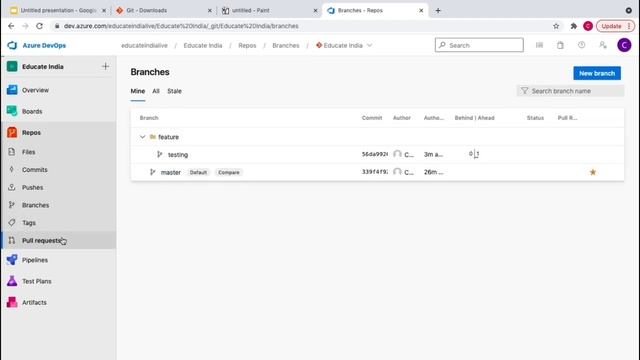The height and width of the screenshot is (360, 640).
Task: Open the help icon in header
Action: click(x=581, y=45)
